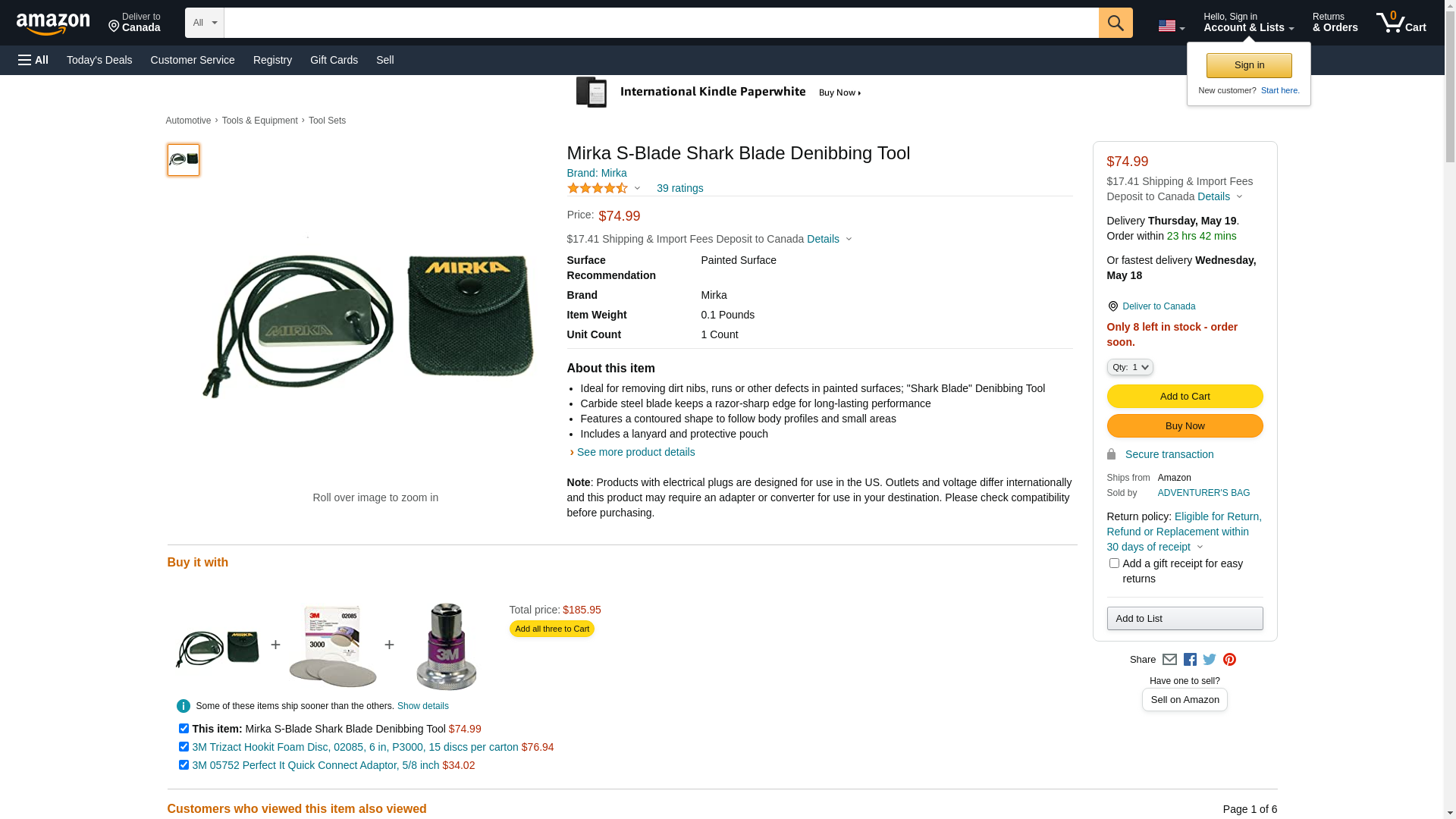Viewport: 1456px width, 819px height.
Task: Click the search magnifier button
Action: point(1115,23)
